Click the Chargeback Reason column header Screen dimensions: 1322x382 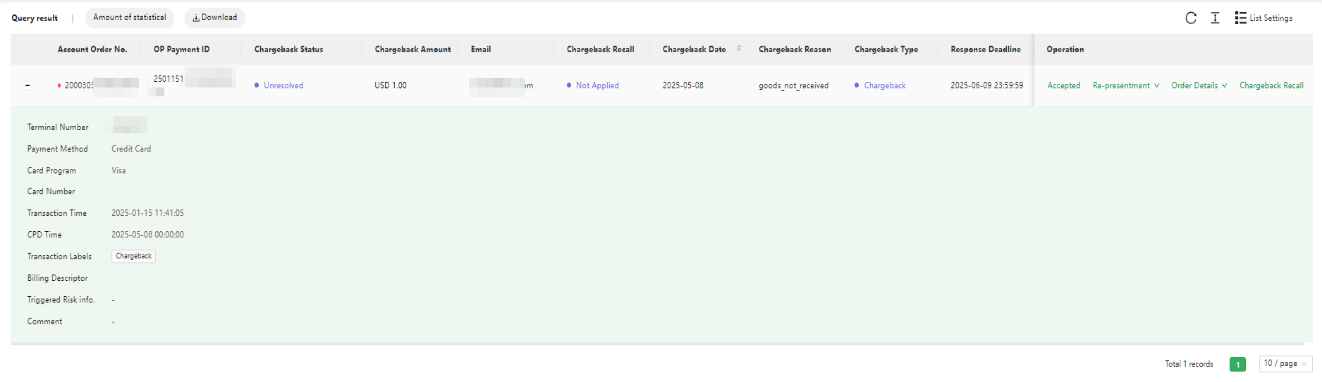pyautogui.click(x=795, y=49)
